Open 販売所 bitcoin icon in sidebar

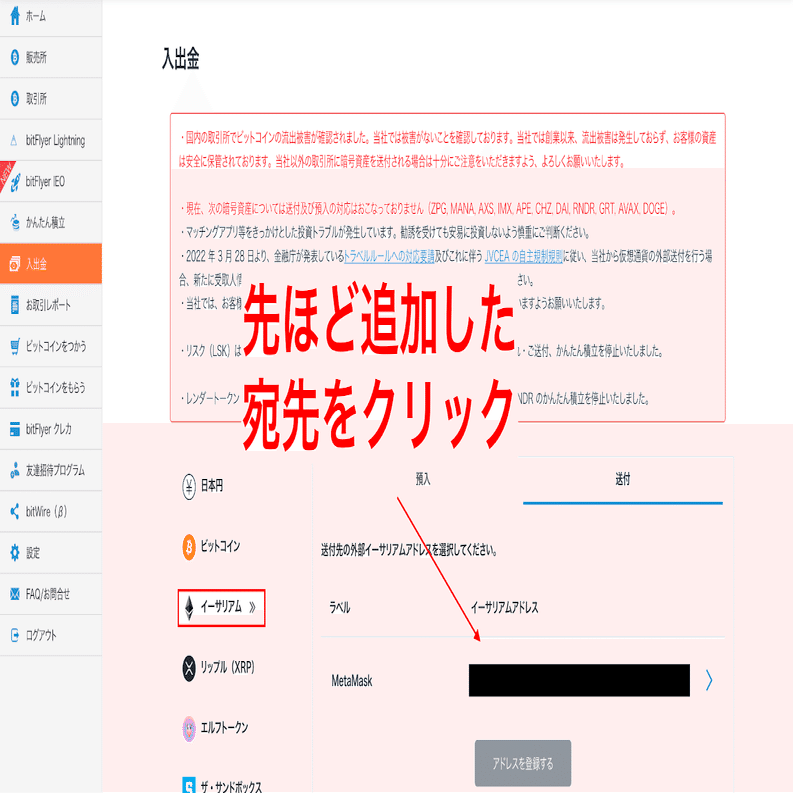click(15, 57)
